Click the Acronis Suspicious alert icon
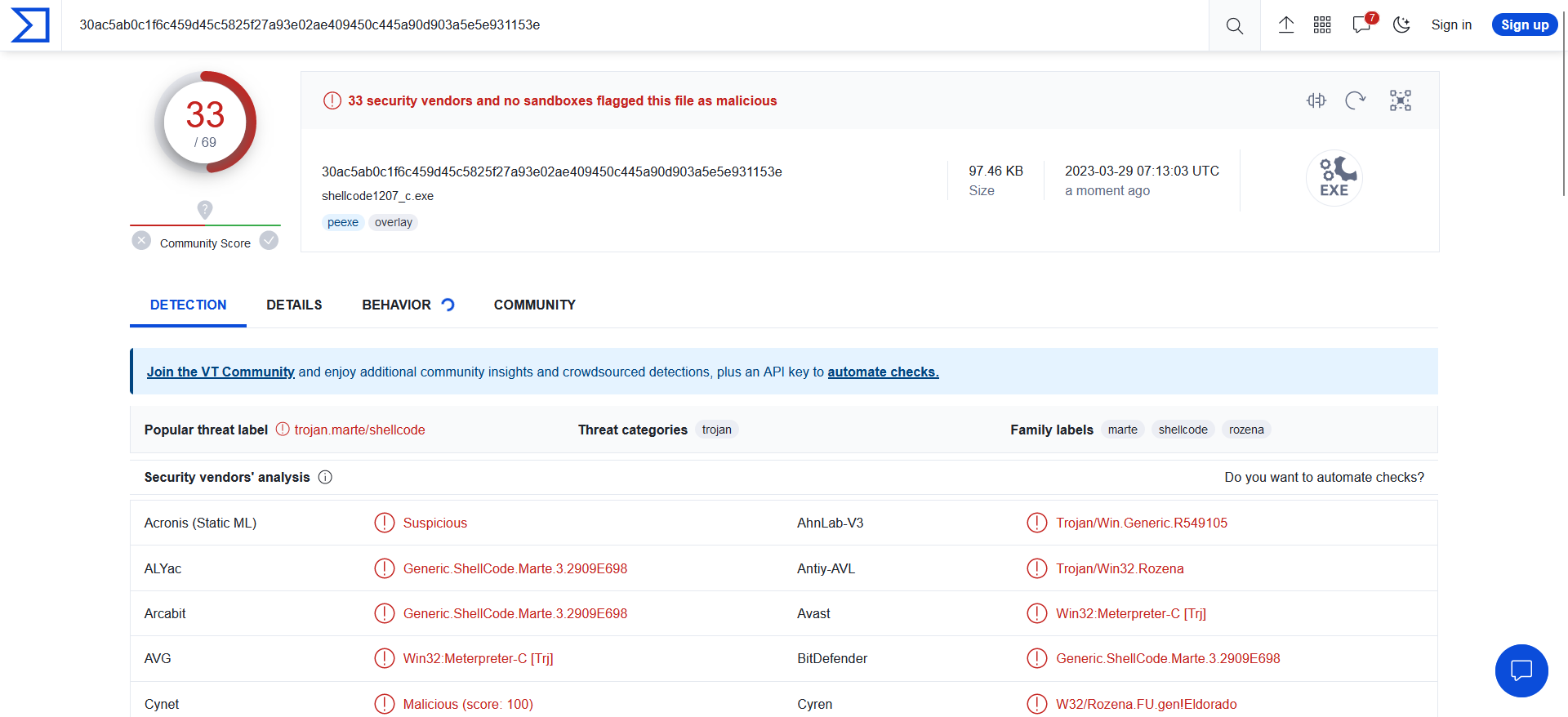Viewport: 1568px width, 717px height. click(x=385, y=523)
